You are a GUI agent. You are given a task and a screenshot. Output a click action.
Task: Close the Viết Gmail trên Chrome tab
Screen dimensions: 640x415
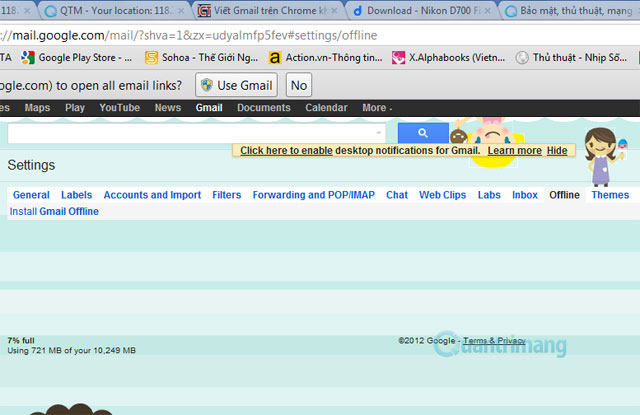pyautogui.click(x=334, y=11)
